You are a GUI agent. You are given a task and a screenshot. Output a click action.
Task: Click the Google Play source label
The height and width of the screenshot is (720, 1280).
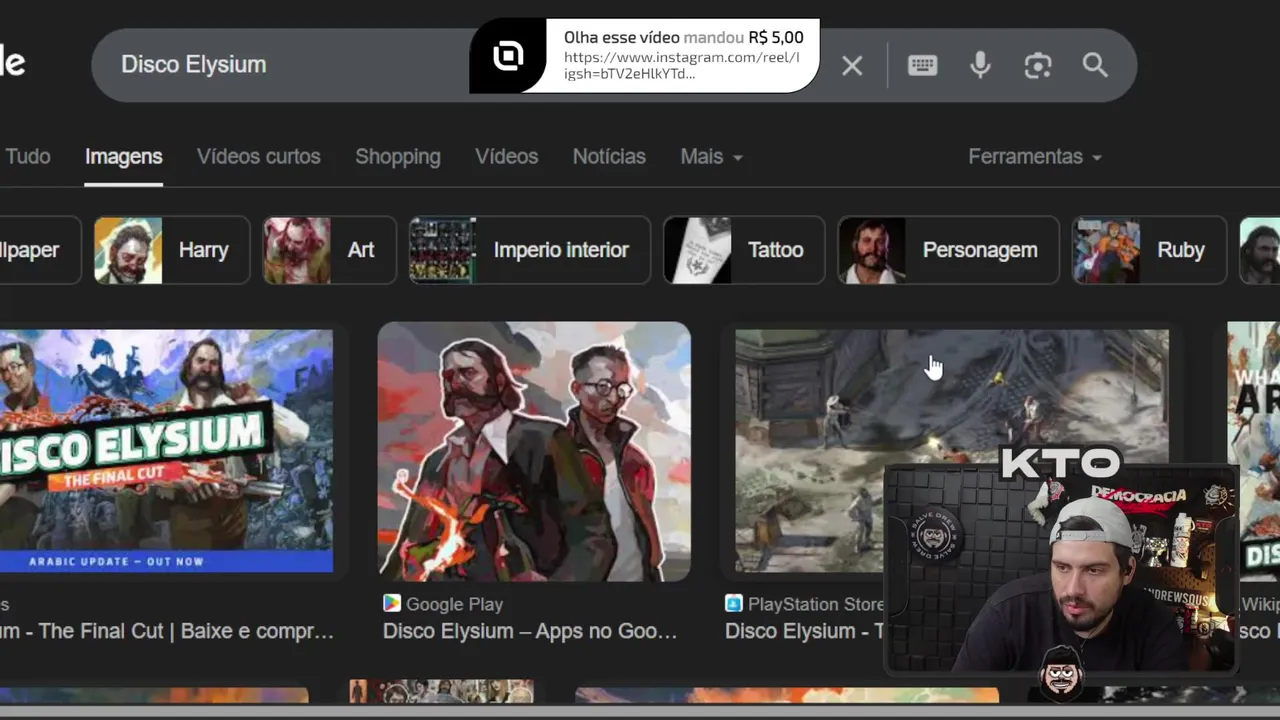[454, 604]
